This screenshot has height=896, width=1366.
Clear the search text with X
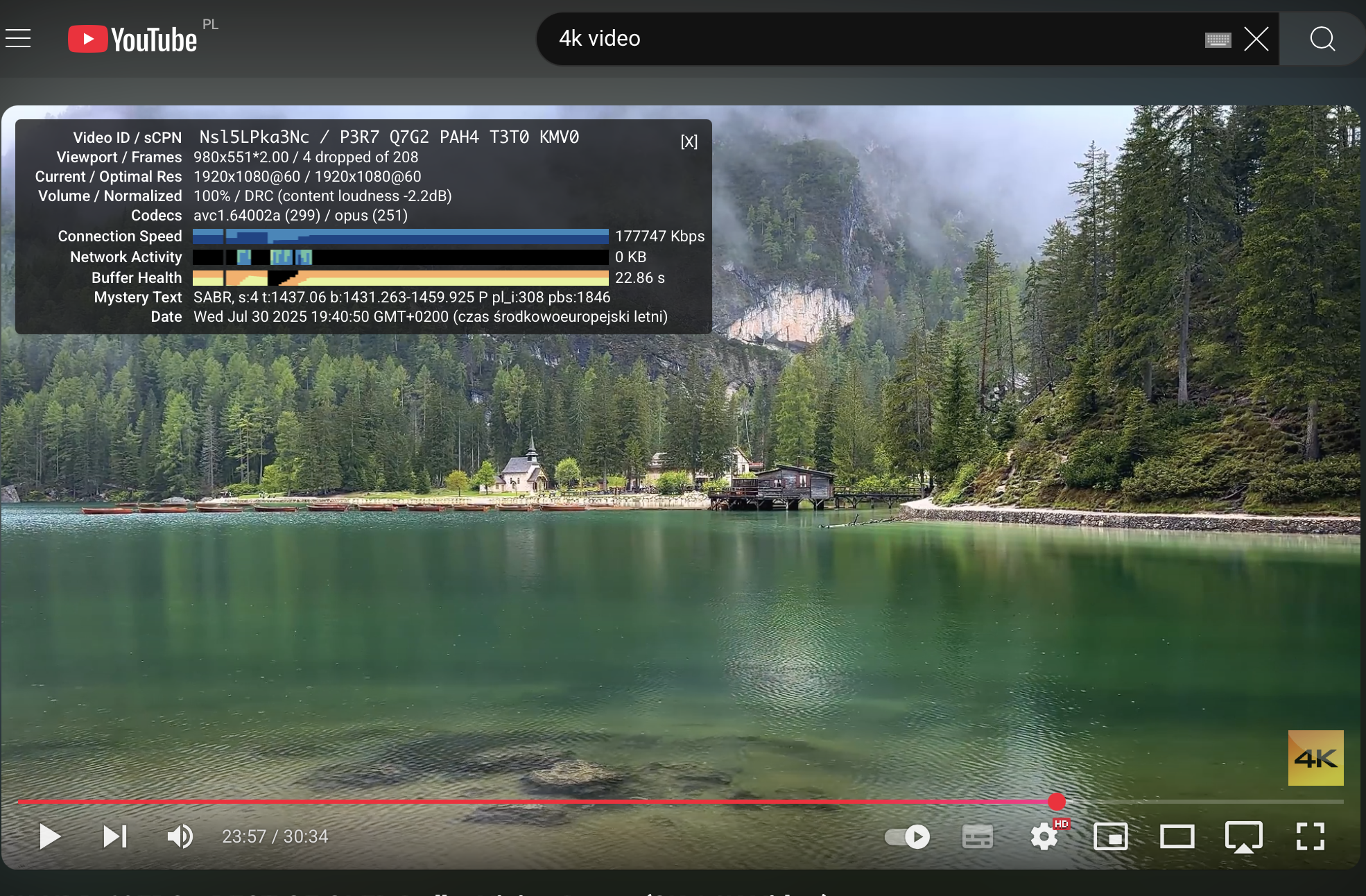[1256, 39]
